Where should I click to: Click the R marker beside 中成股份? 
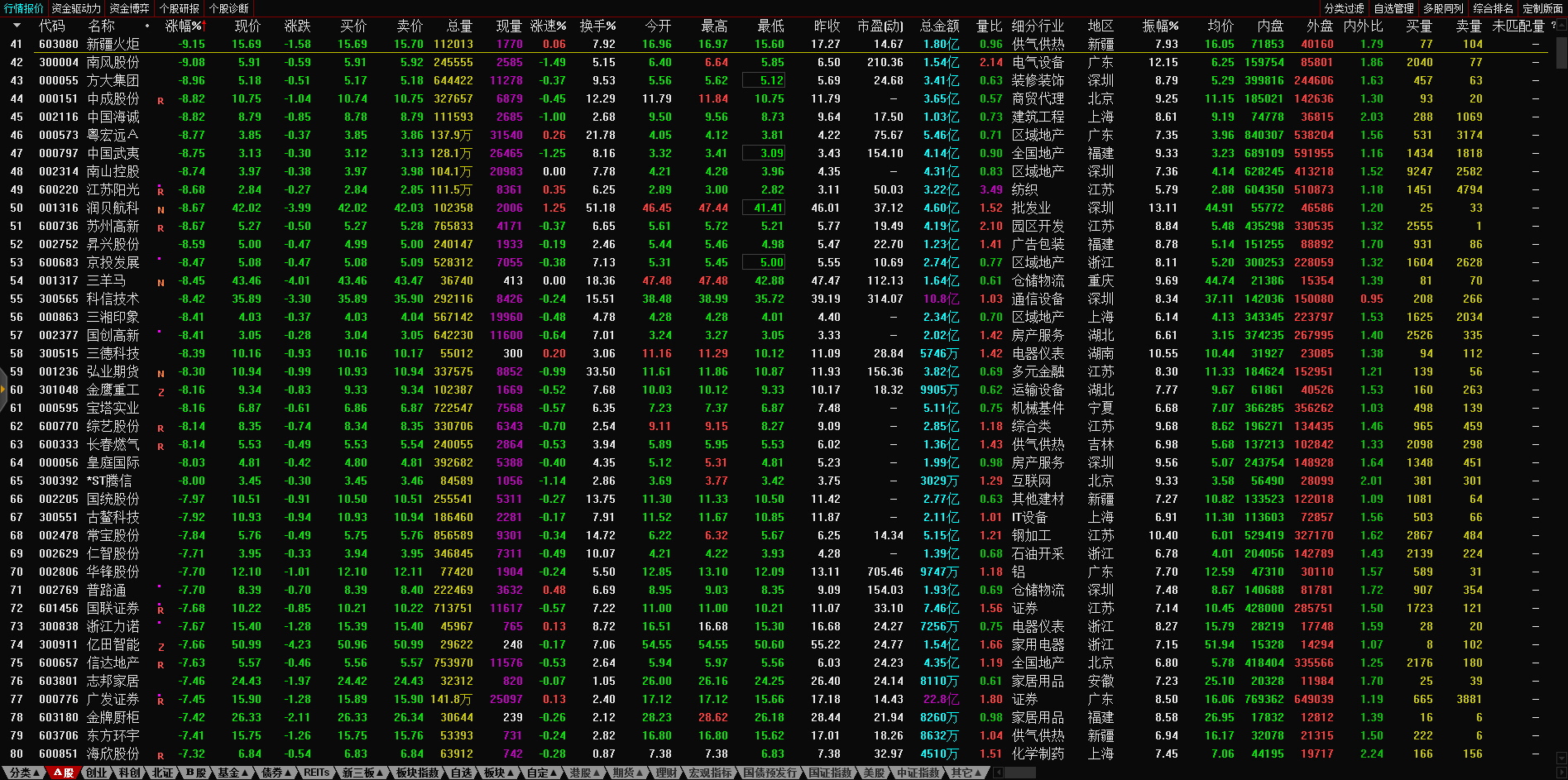pyautogui.click(x=161, y=100)
